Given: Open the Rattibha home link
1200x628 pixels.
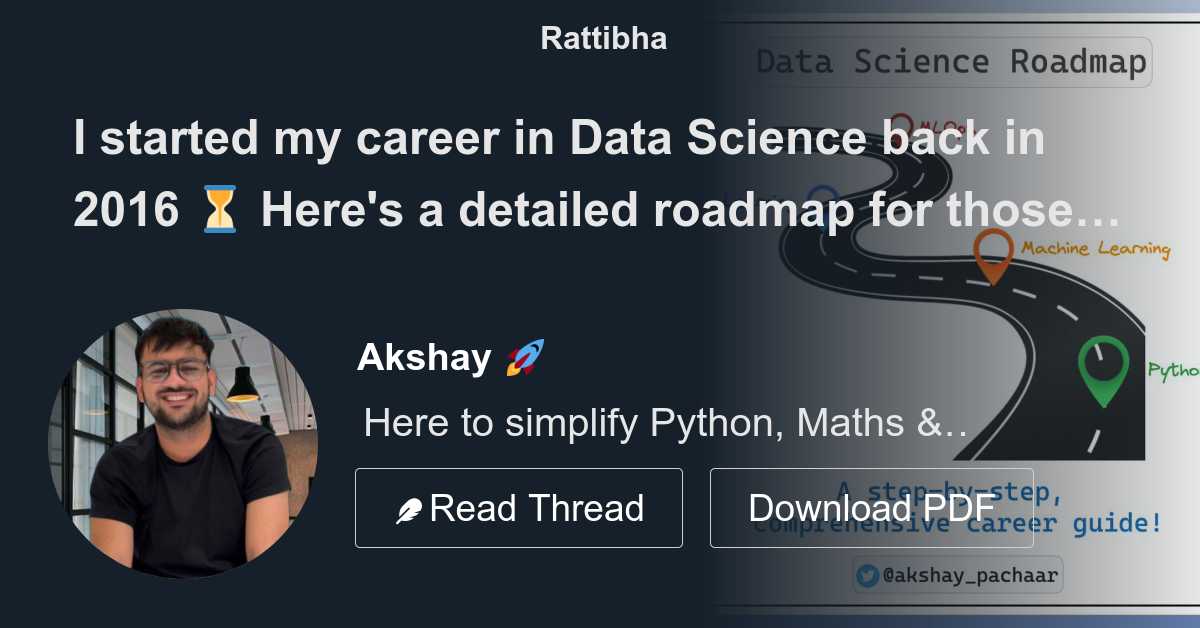Looking at the screenshot, I should tap(603, 38).
